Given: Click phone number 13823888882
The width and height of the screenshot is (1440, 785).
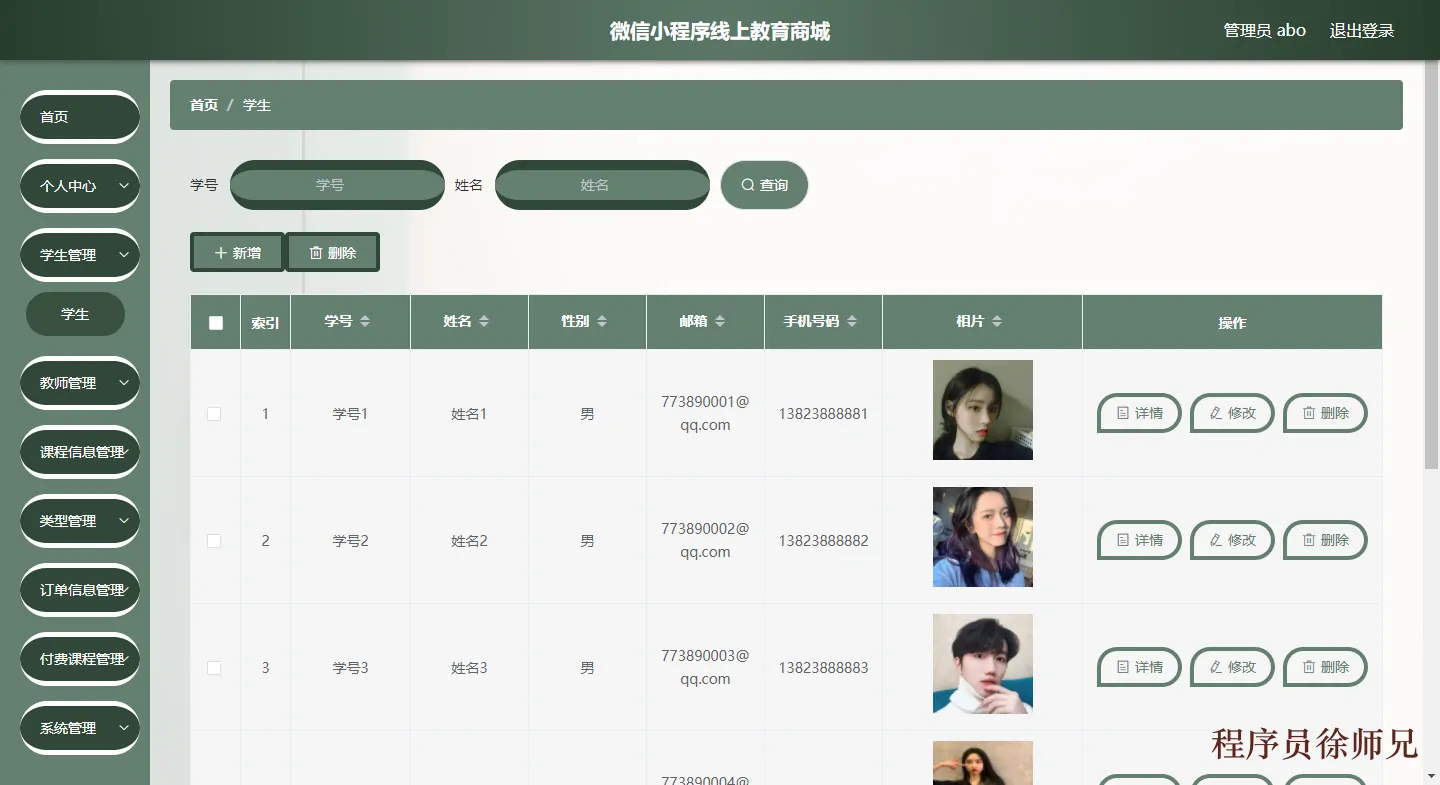Looking at the screenshot, I should (x=823, y=541).
